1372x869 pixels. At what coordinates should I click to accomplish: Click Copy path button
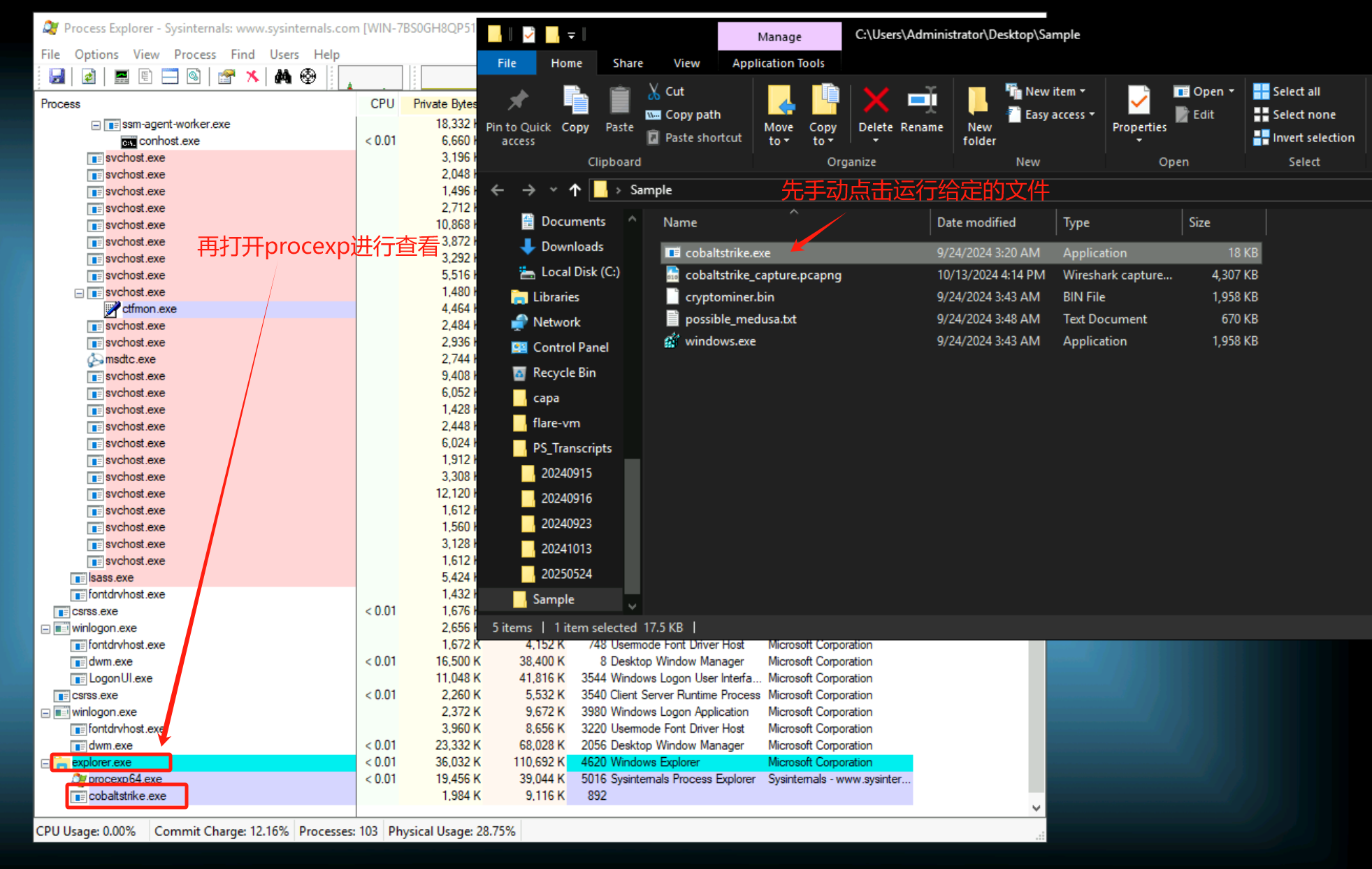(692, 114)
